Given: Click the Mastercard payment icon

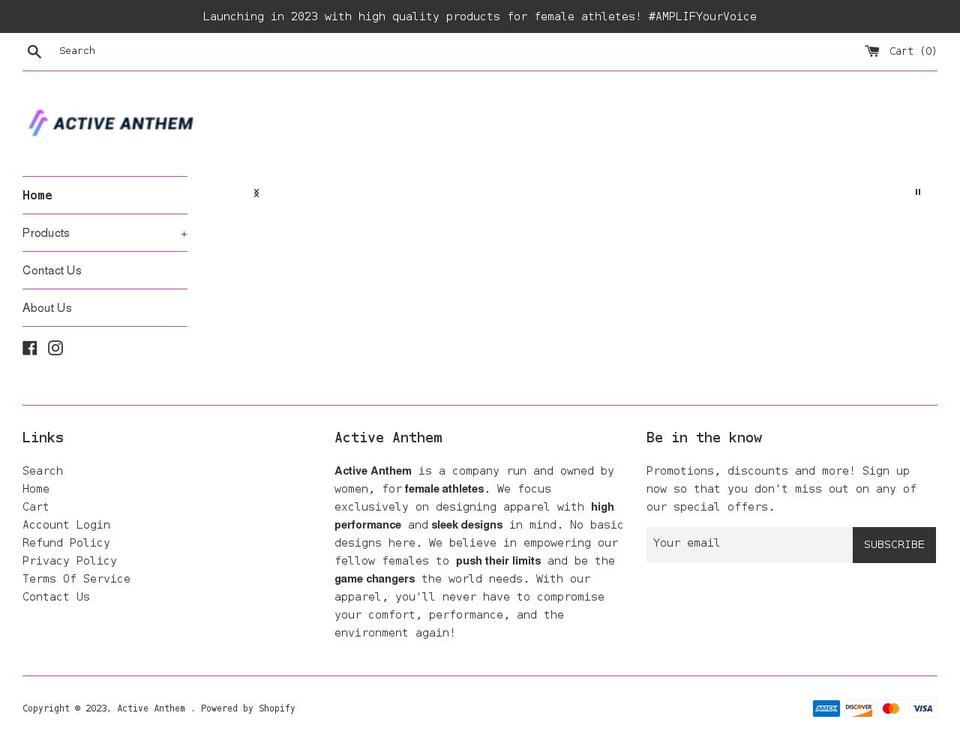Looking at the screenshot, I should click(x=890, y=708).
